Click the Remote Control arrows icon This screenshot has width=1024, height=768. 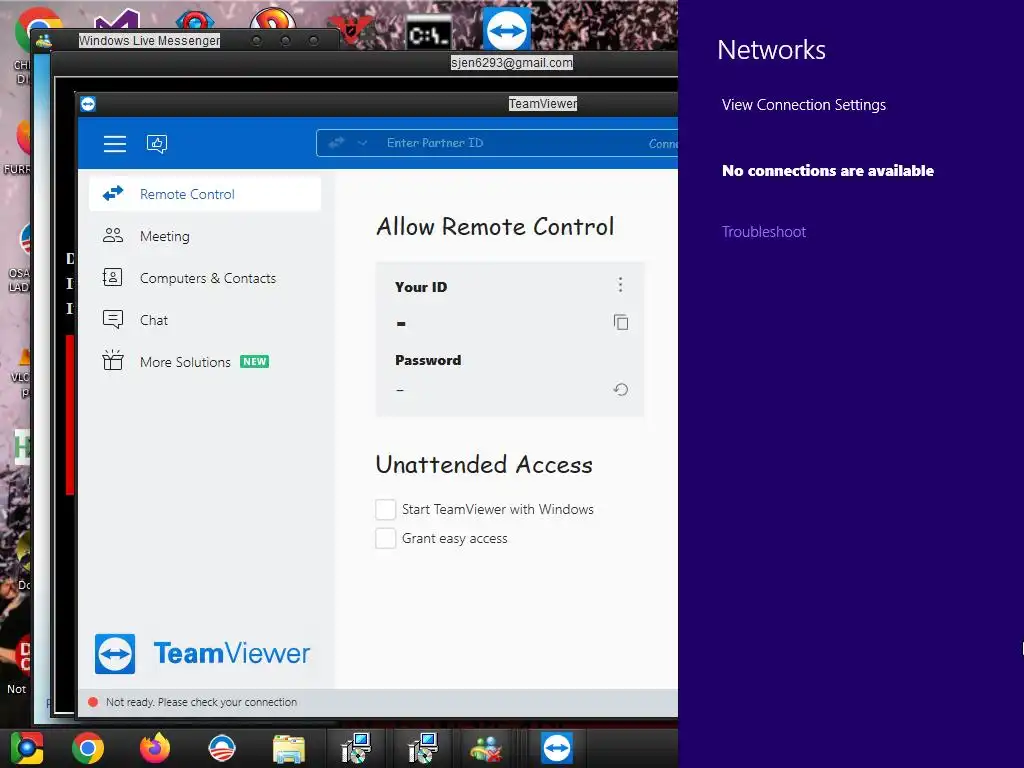click(113, 193)
